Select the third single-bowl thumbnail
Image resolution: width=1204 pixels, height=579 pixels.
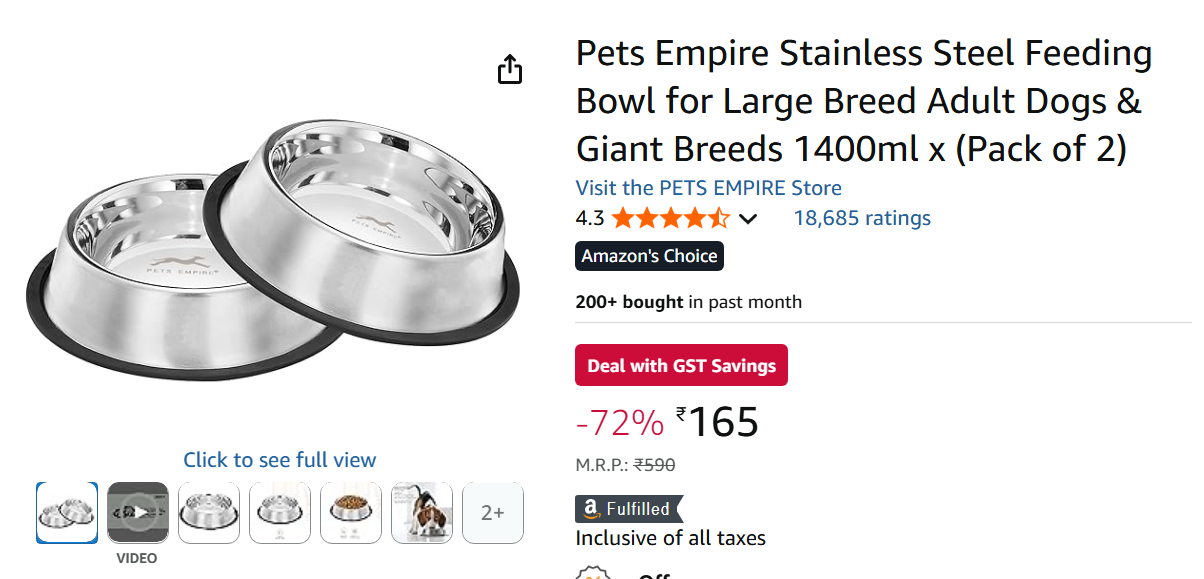click(x=209, y=513)
